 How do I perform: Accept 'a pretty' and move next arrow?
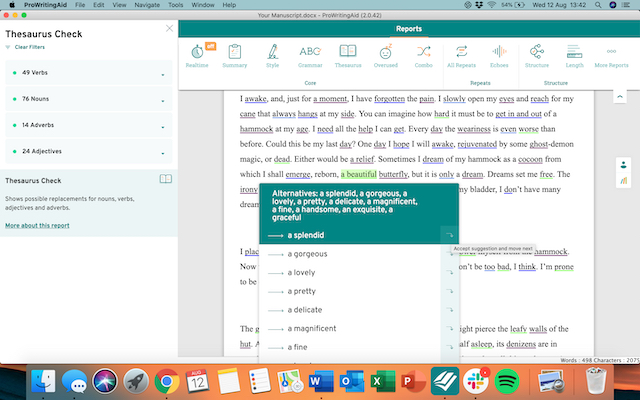click(x=449, y=291)
